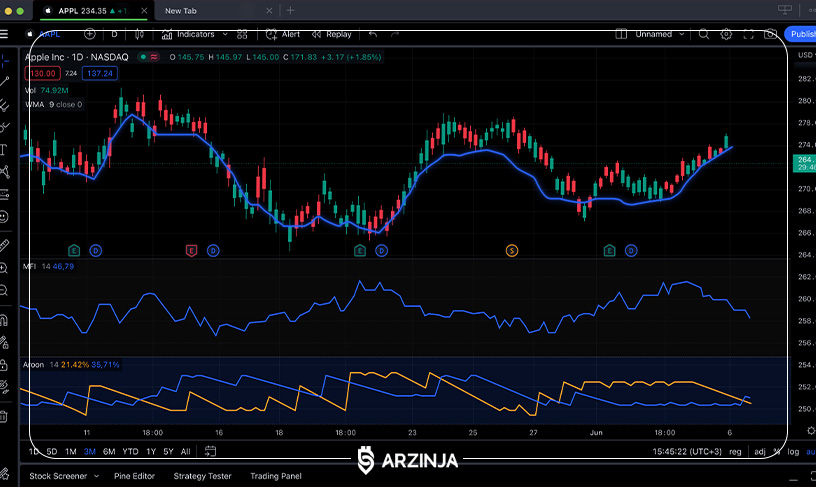816x487 pixels.
Task: Select the 6M time range
Action: tap(109, 452)
